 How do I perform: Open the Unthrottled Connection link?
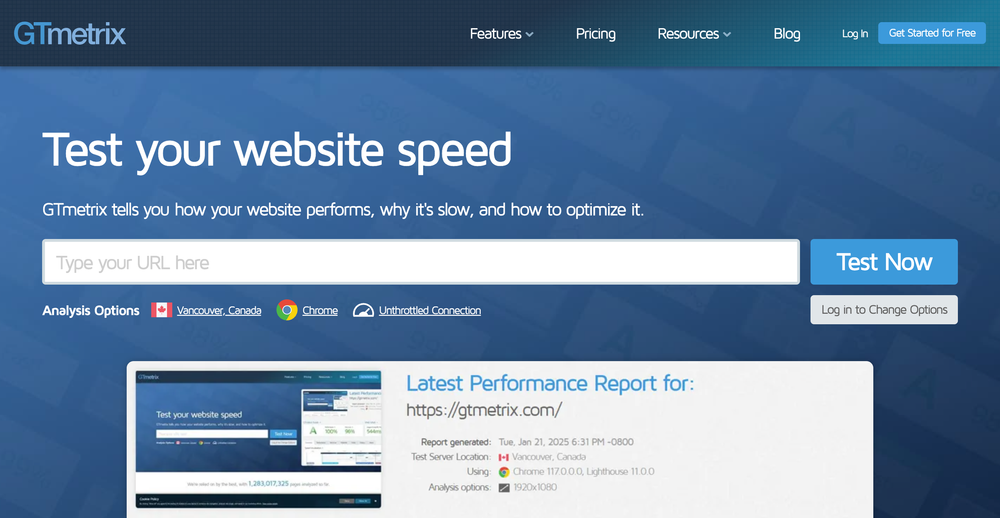coord(430,311)
